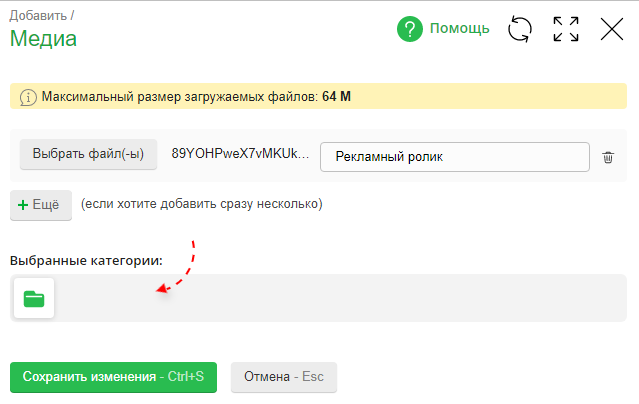Click the 64 M maximum size text
Image resolution: width=639 pixels, height=404 pixels.
coord(336,97)
